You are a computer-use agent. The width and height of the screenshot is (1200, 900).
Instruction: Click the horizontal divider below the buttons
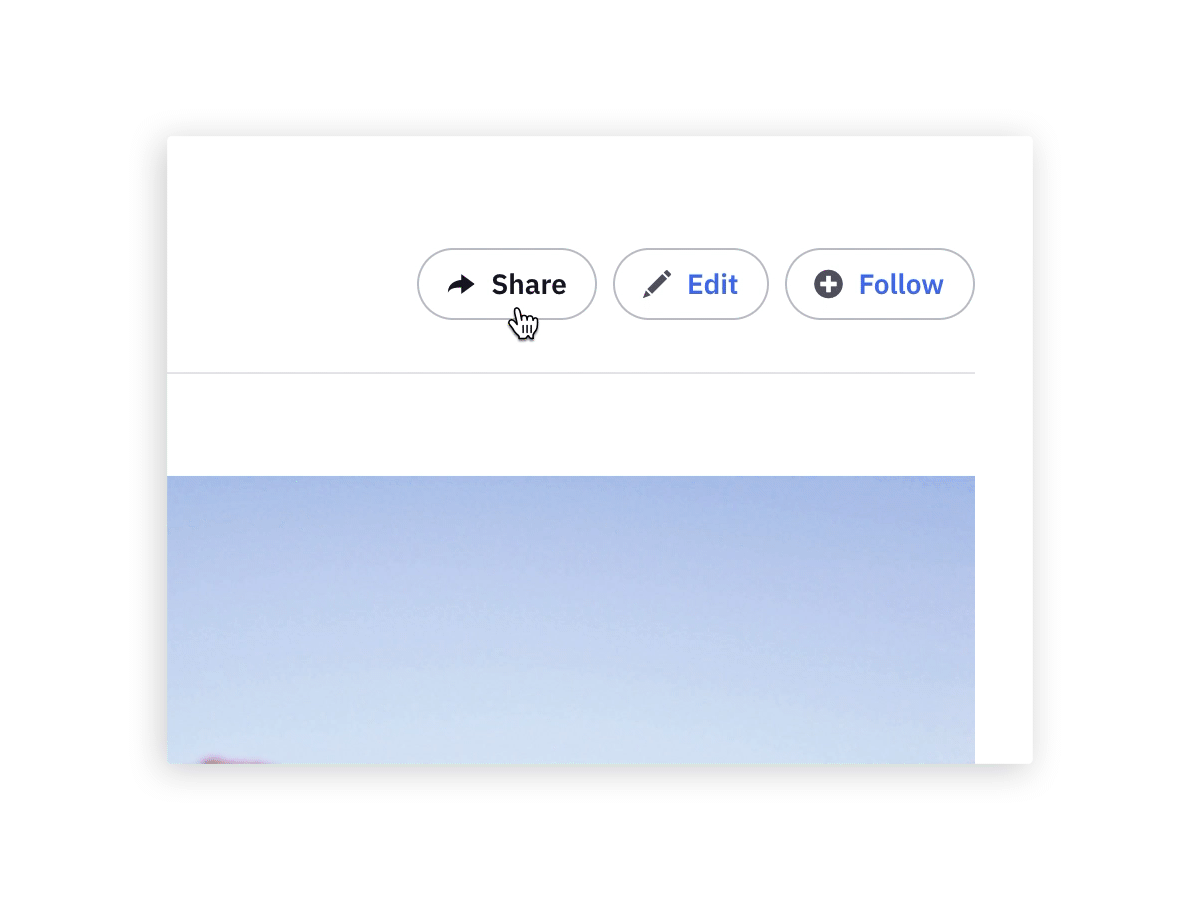click(571, 373)
